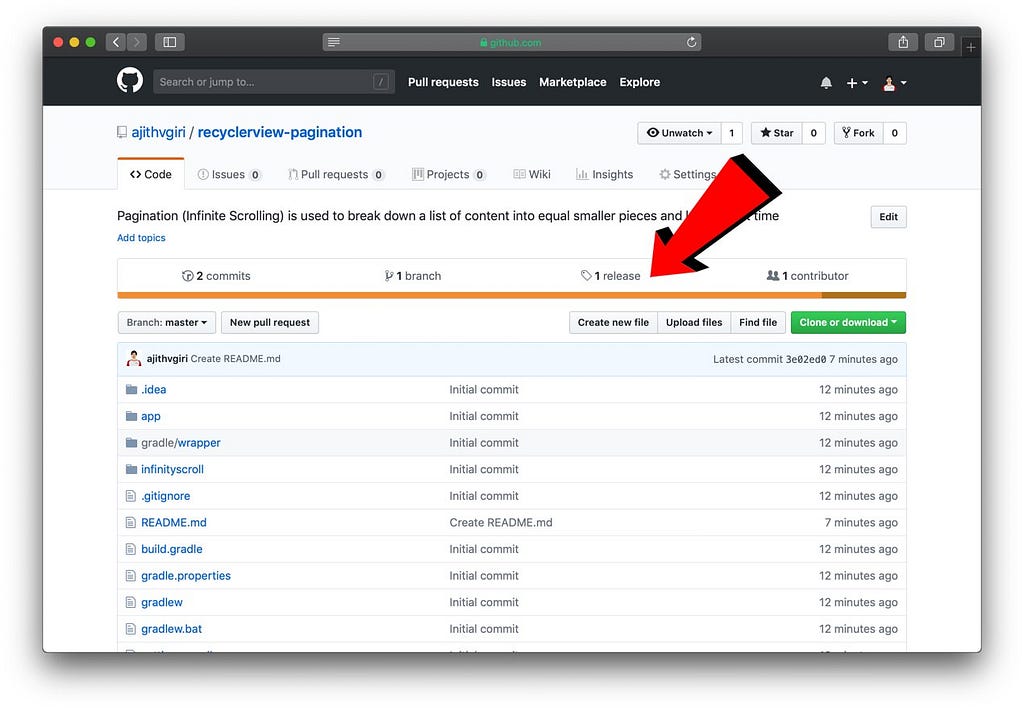Screen dimensions: 1024x708
Task: Click the orange language bar
Action: click(470, 295)
